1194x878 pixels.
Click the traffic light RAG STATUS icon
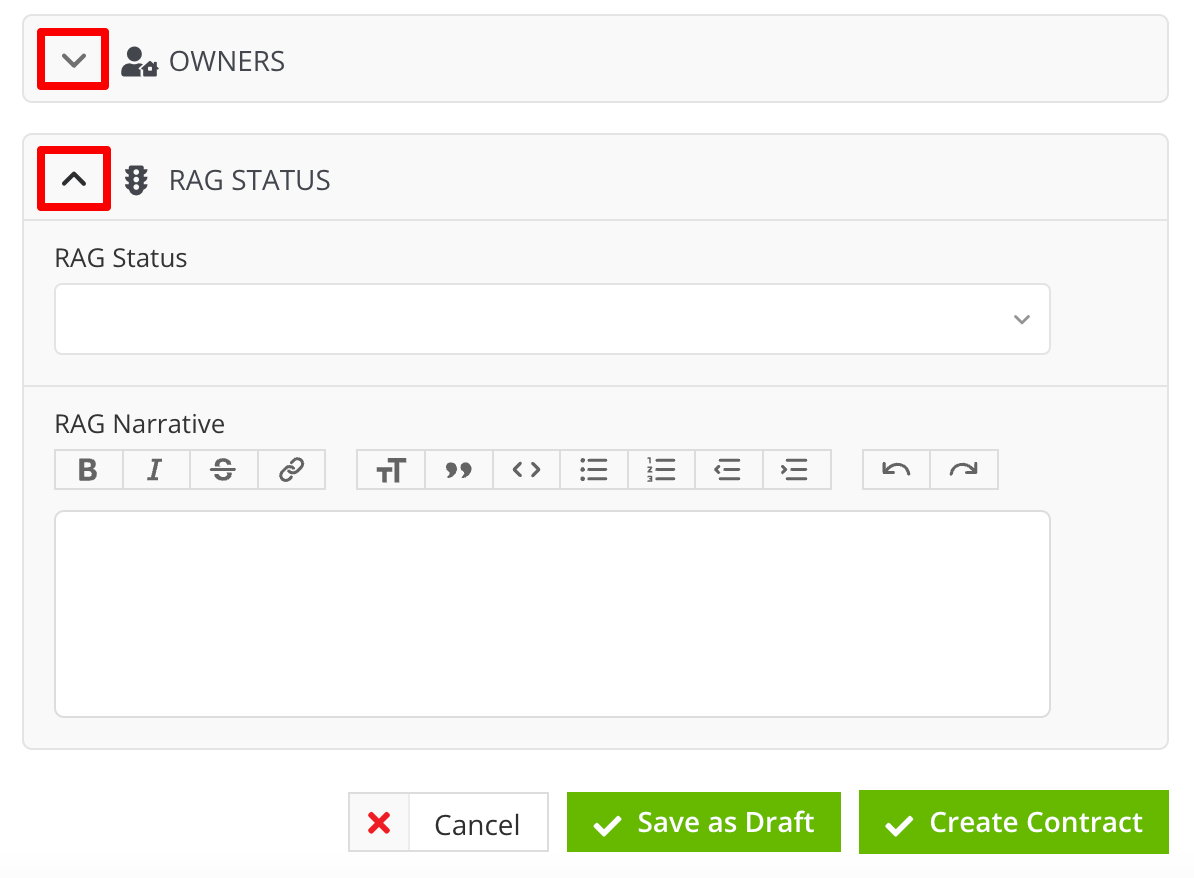pos(135,179)
